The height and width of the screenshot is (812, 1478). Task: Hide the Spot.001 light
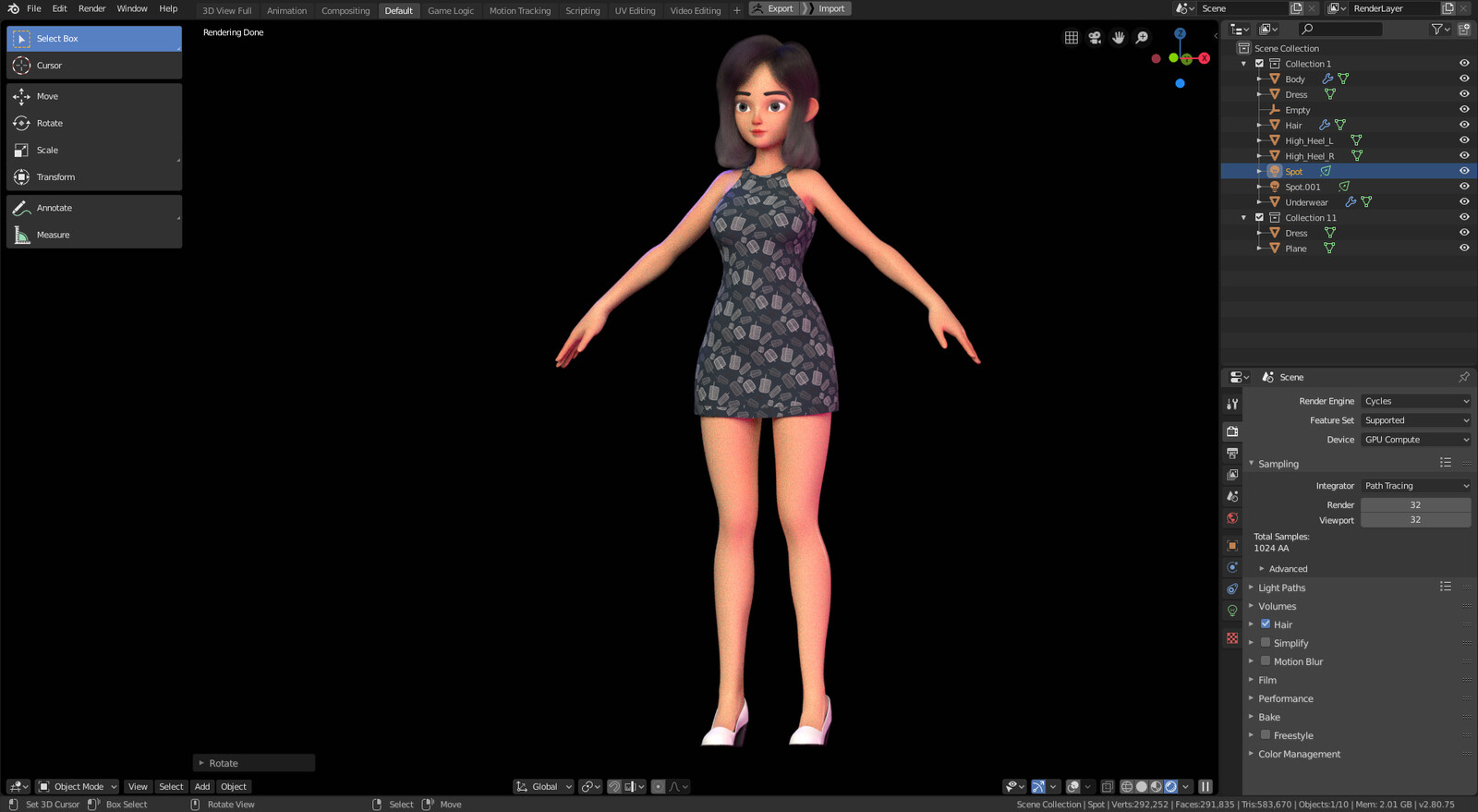pyautogui.click(x=1464, y=187)
